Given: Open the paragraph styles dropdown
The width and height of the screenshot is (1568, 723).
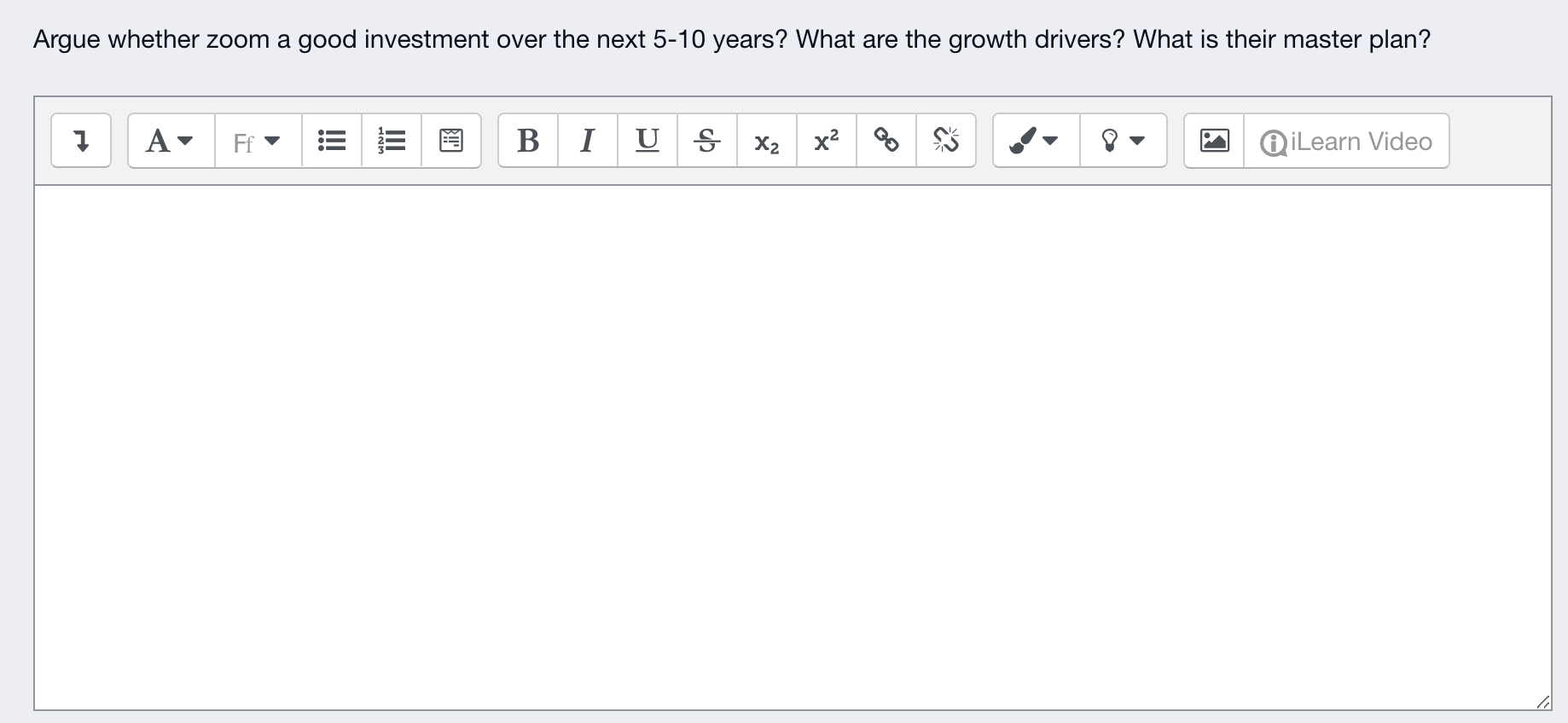Looking at the screenshot, I should (171, 141).
